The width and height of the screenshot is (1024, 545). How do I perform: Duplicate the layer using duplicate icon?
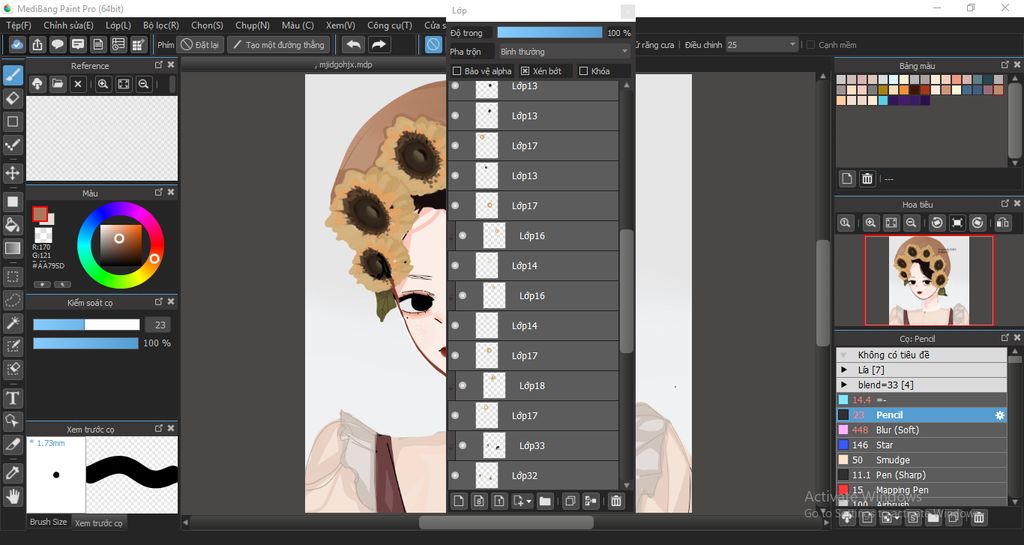pos(570,501)
